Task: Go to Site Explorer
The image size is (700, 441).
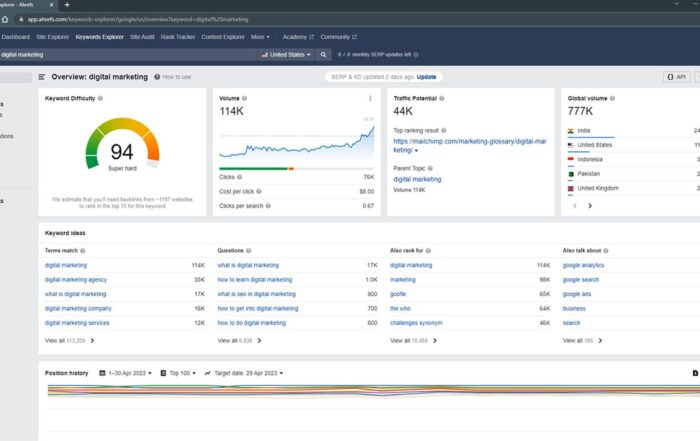Action: (x=53, y=37)
